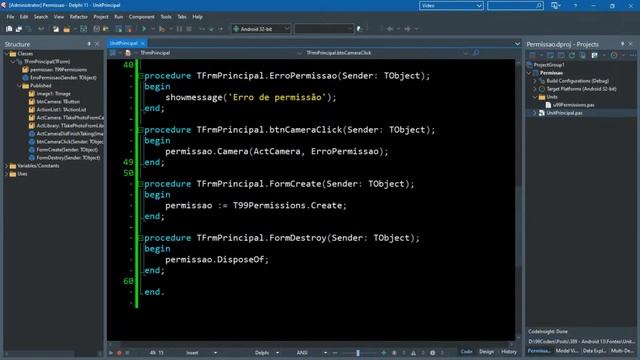Select the Model View bottom tab
Image resolution: width=640 pixels, height=360 pixels.
pos(567,351)
